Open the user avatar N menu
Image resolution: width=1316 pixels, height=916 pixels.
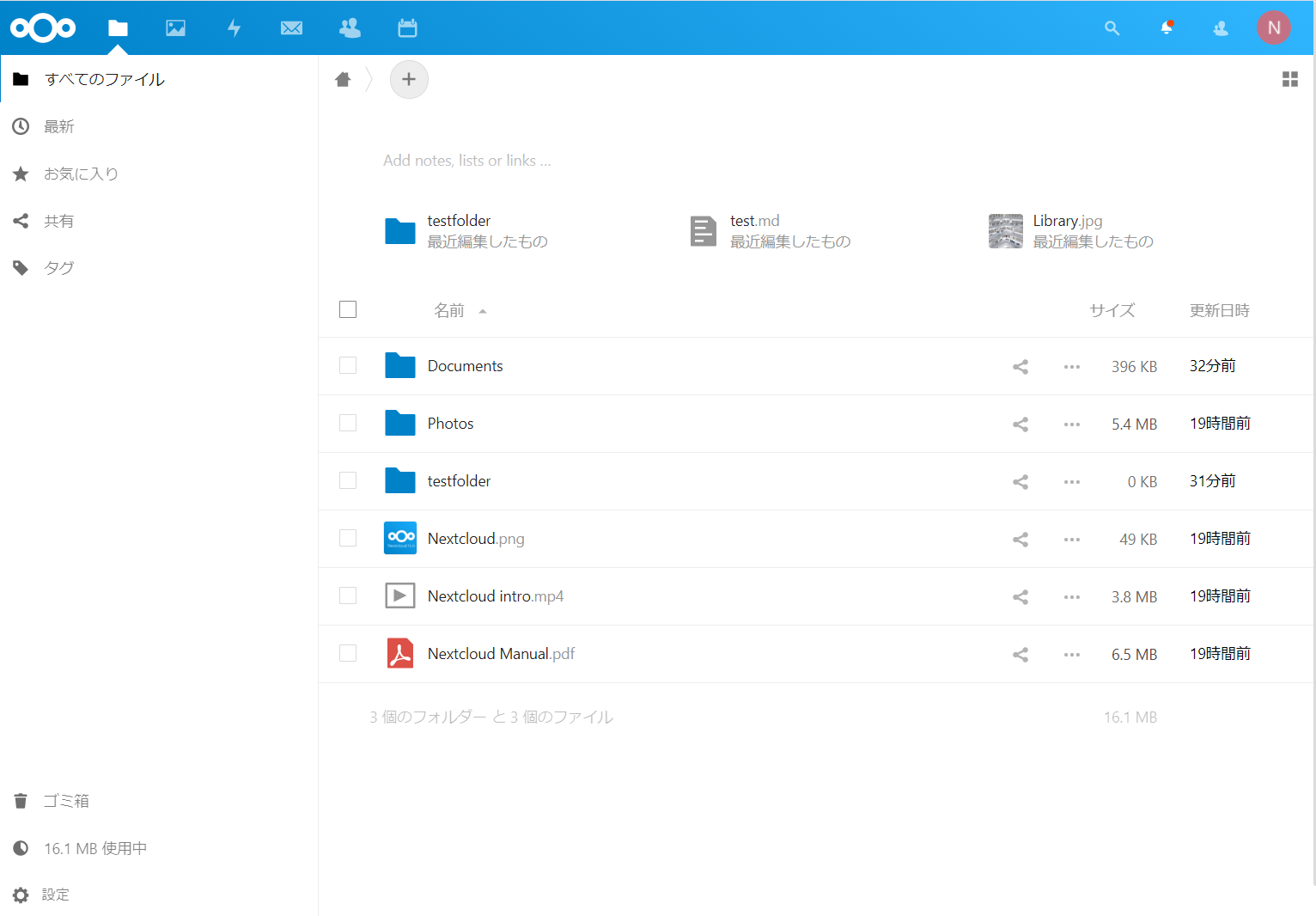[x=1274, y=27]
